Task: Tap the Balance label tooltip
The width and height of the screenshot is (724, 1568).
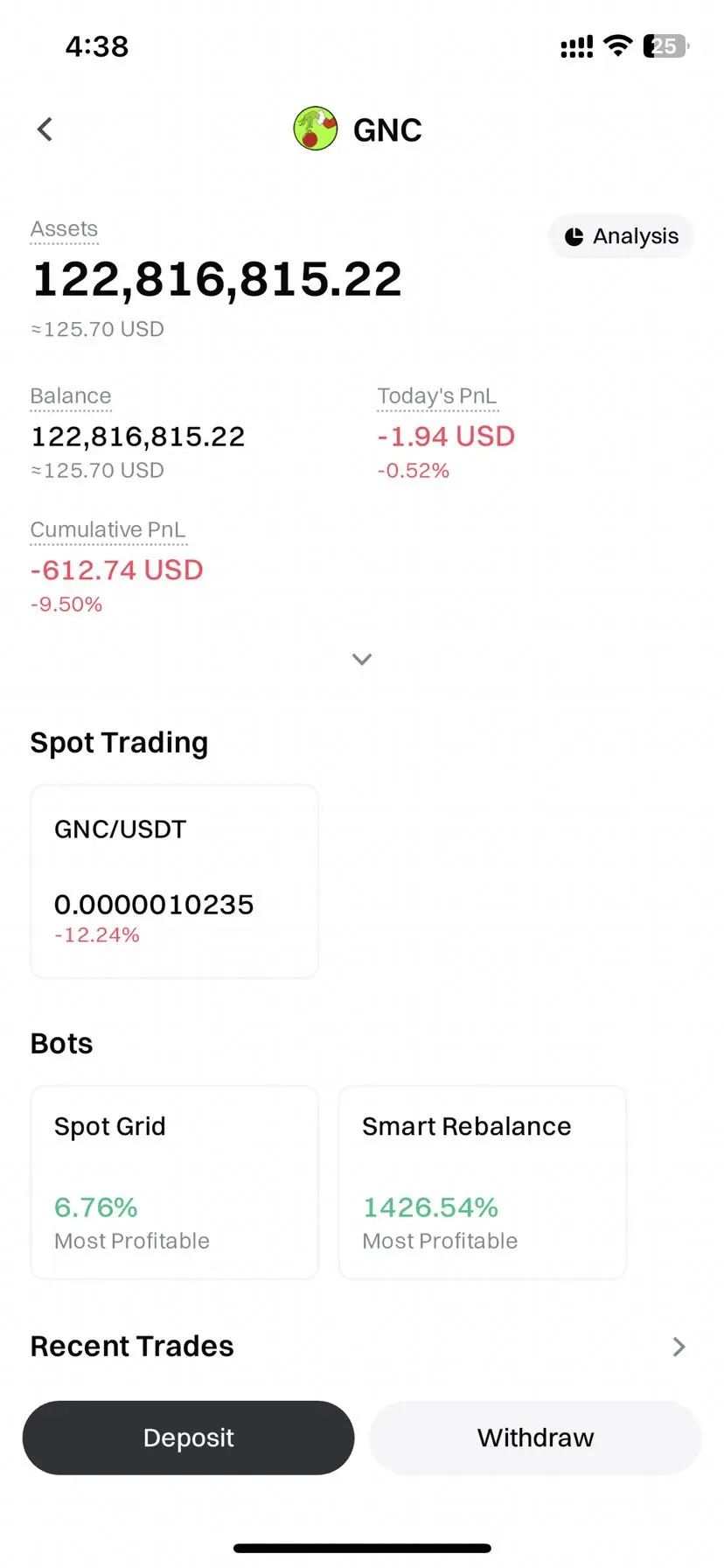Action: point(71,396)
